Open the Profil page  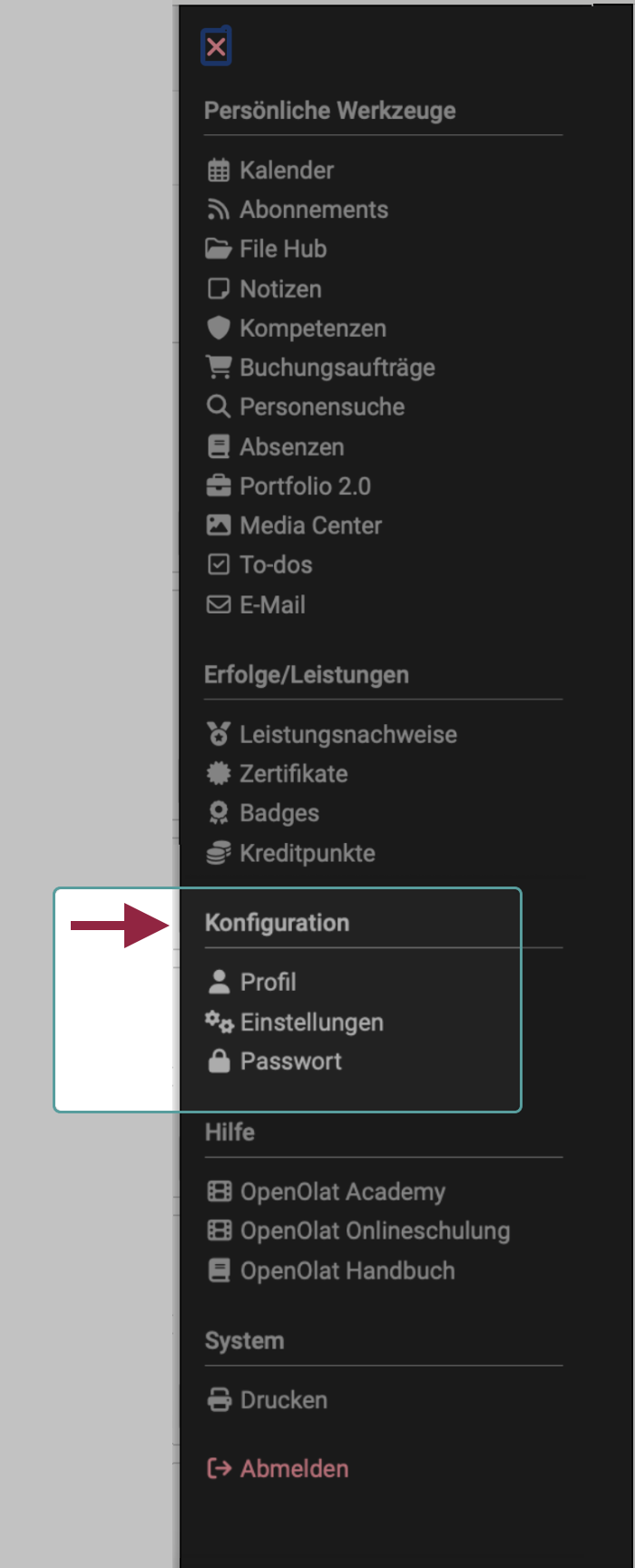(x=269, y=982)
